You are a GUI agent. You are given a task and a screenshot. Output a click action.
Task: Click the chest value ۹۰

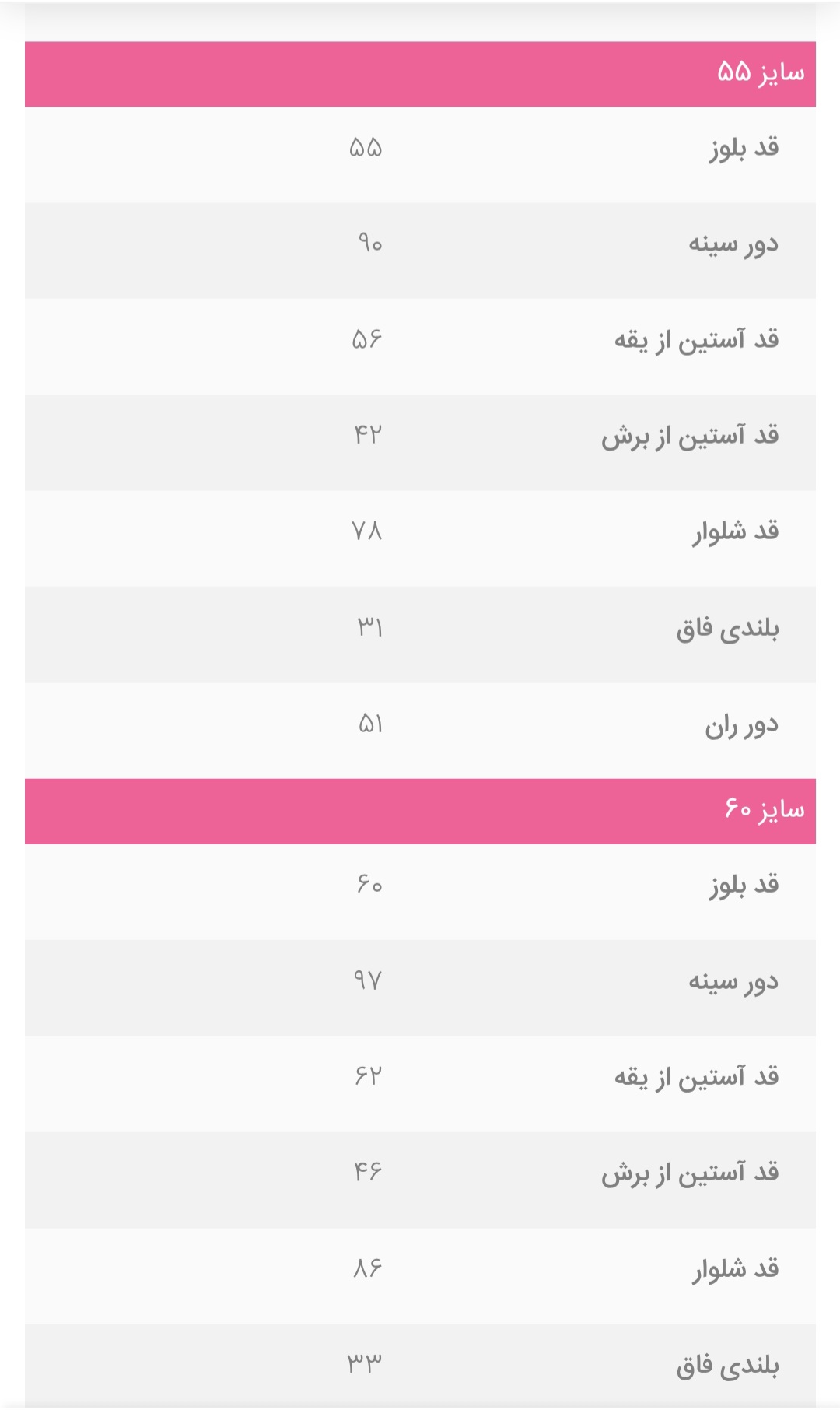[x=369, y=244]
